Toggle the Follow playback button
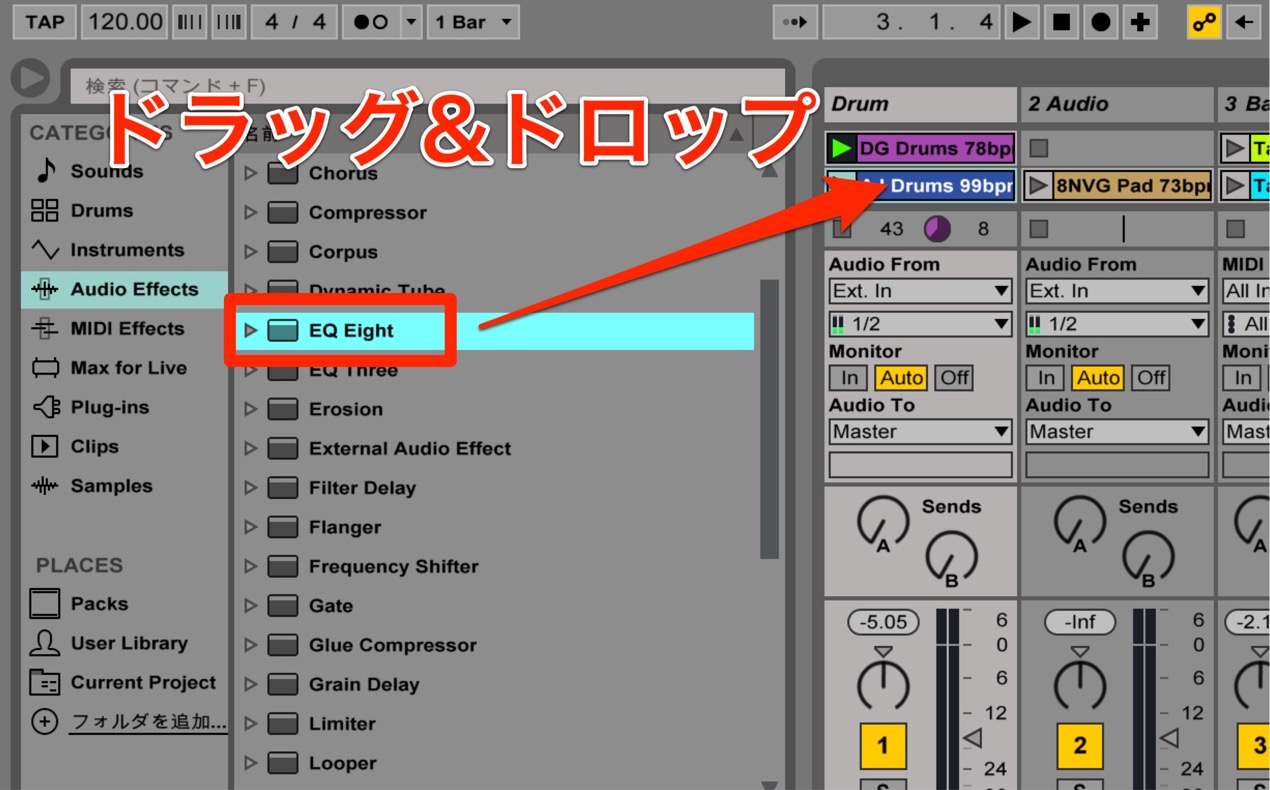This screenshot has height=790, width=1270. pyautogui.click(x=795, y=22)
